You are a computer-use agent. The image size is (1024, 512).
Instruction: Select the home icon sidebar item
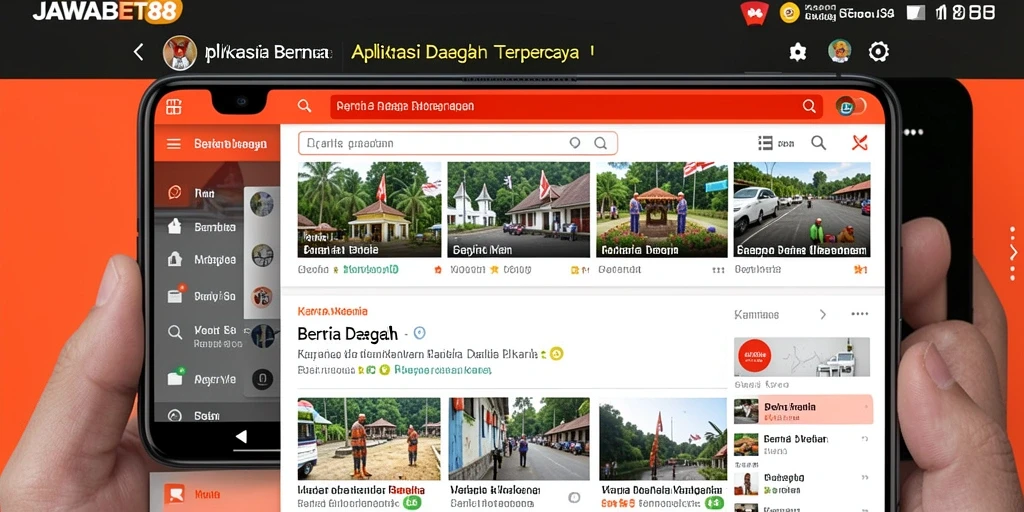point(174,227)
